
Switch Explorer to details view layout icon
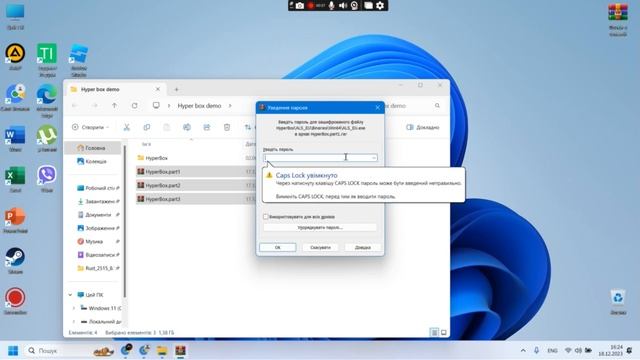[434, 333]
